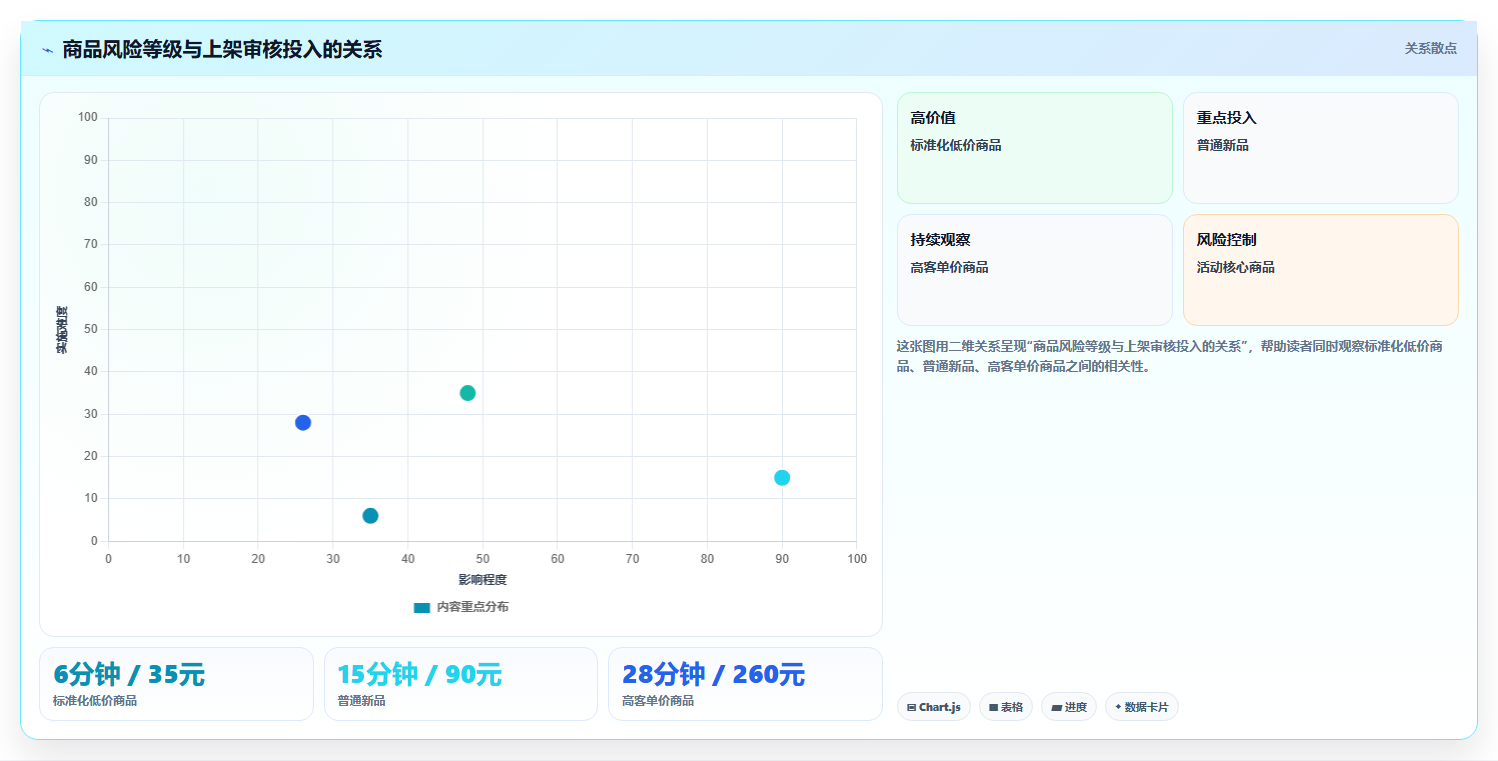The height and width of the screenshot is (761, 1498).
Task: Click the 6分钟 / 35元 stat card
Action: click(176, 684)
